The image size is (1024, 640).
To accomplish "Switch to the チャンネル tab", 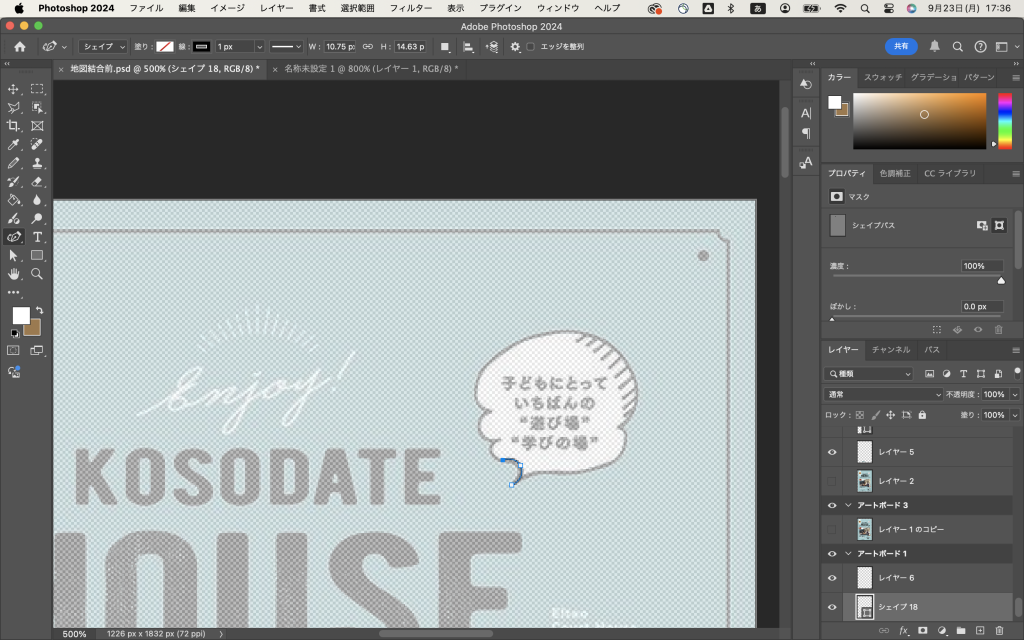I will coord(890,350).
